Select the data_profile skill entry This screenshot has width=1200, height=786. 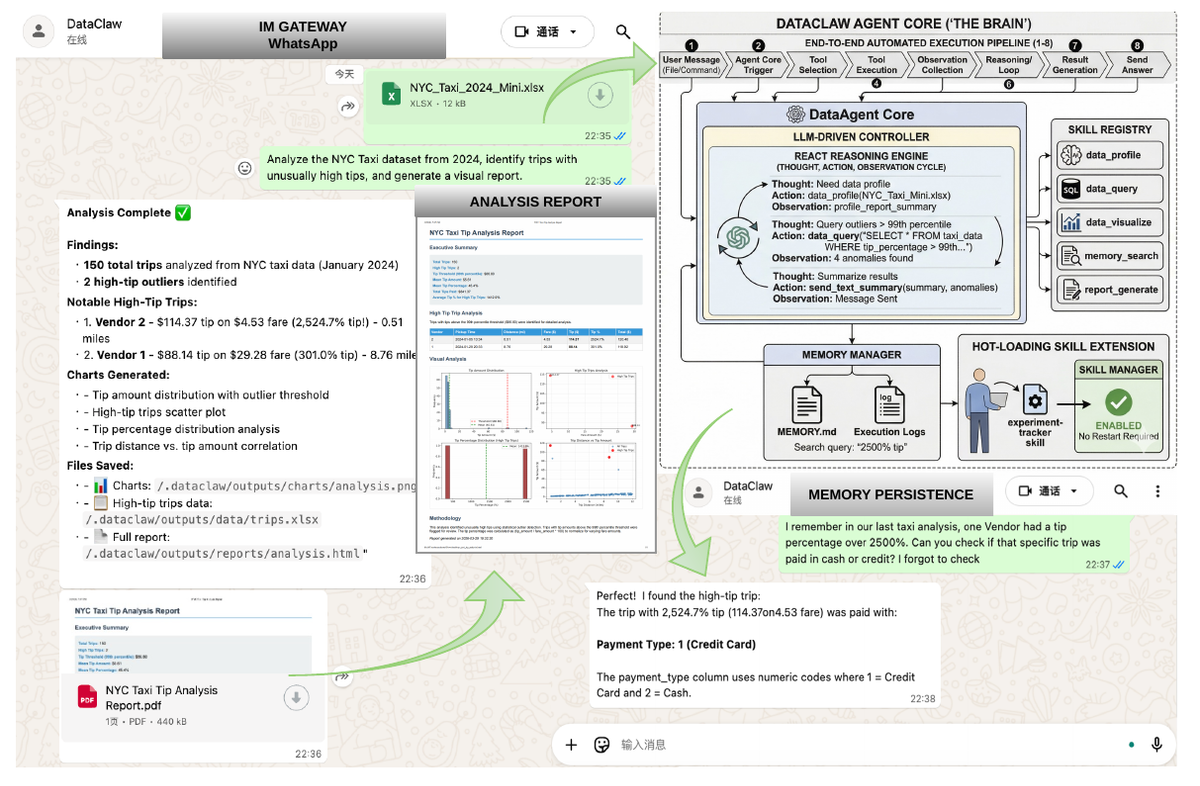(1110, 155)
